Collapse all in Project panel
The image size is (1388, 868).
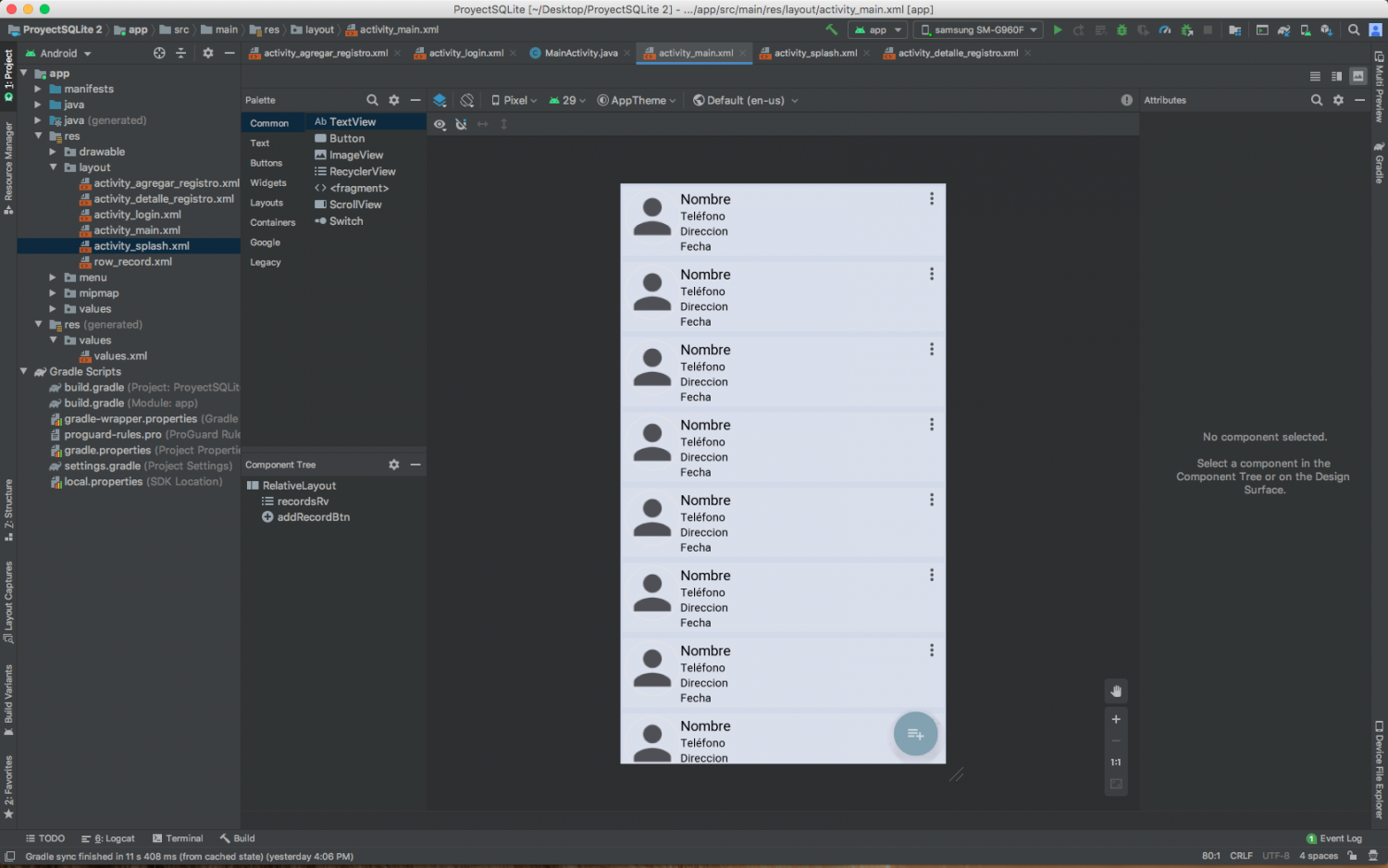click(180, 53)
